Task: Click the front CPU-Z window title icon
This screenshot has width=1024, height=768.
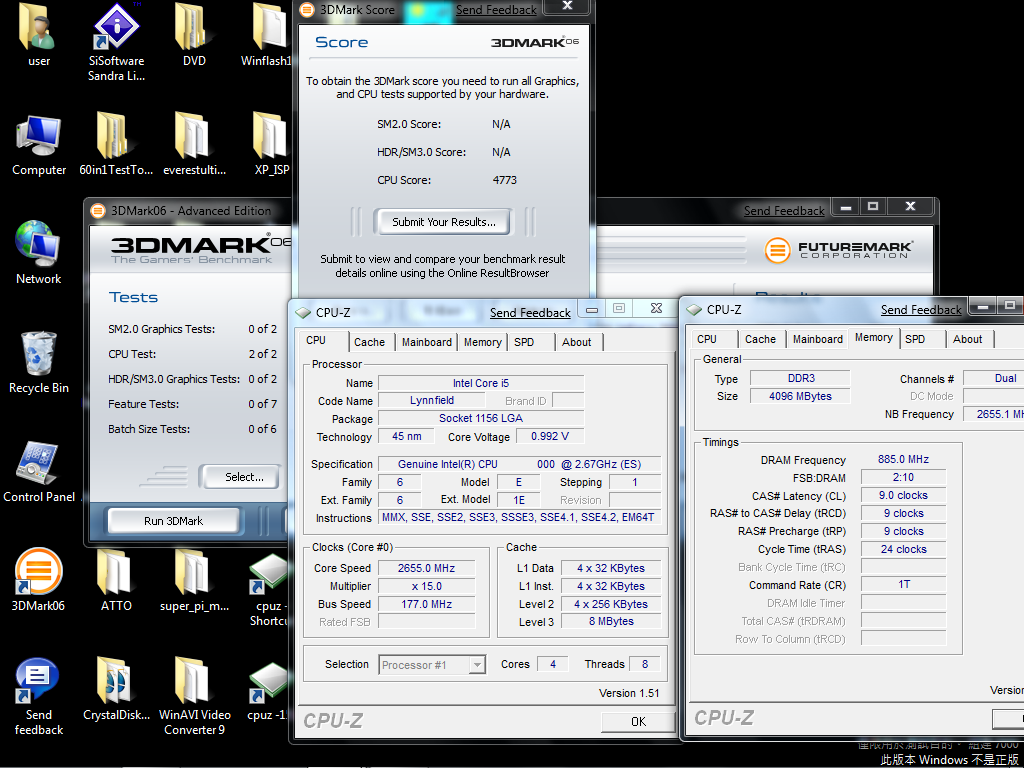Action: pos(302,312)
